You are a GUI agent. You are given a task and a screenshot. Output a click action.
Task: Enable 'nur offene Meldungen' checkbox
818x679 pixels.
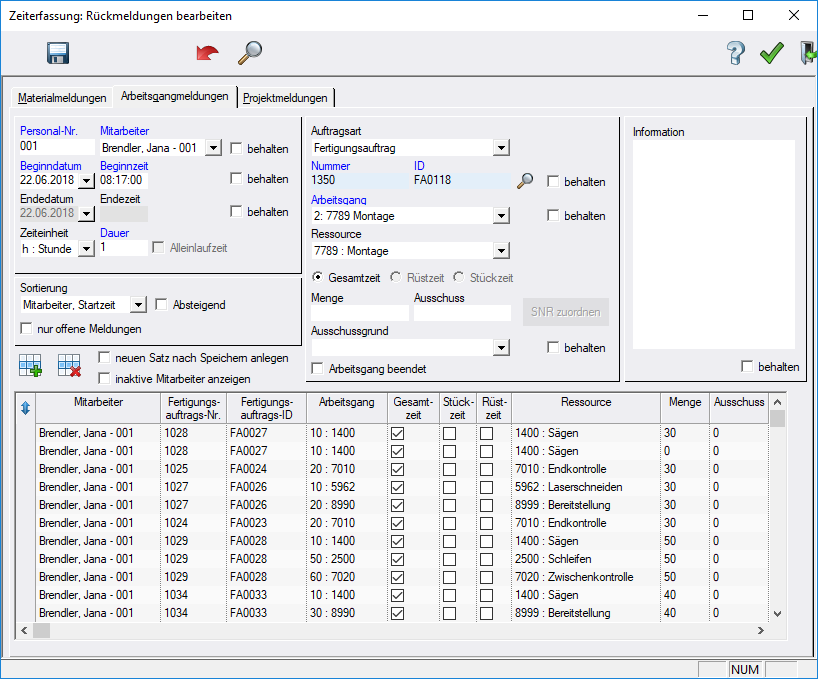click(x=27, y=329)
